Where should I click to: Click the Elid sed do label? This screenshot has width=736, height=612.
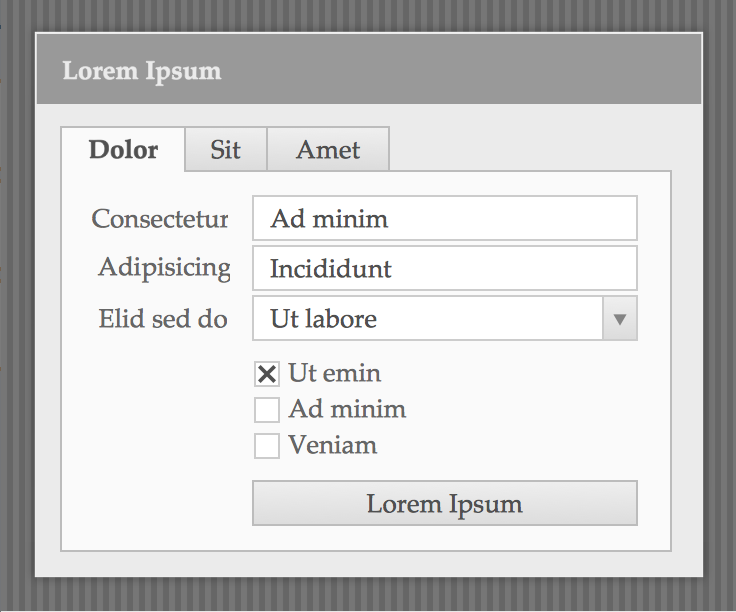point(163,319)
